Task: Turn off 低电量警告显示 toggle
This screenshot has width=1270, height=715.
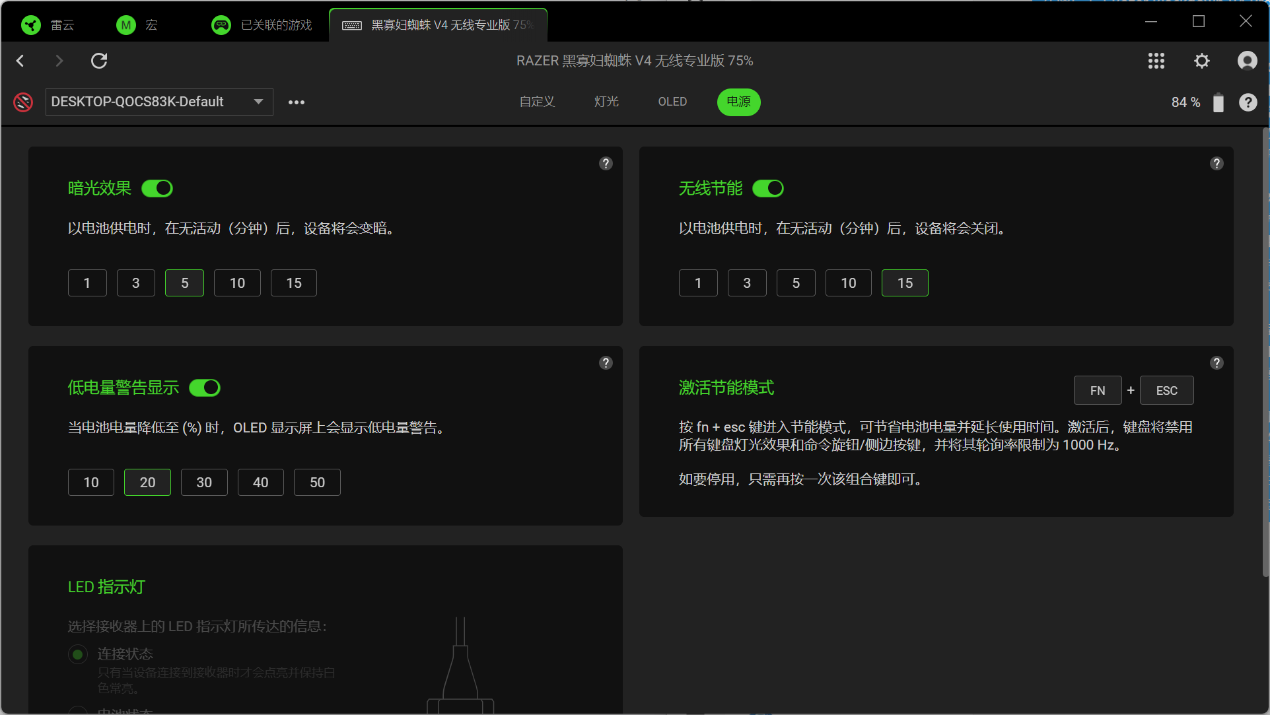Action: coord(204,387)
